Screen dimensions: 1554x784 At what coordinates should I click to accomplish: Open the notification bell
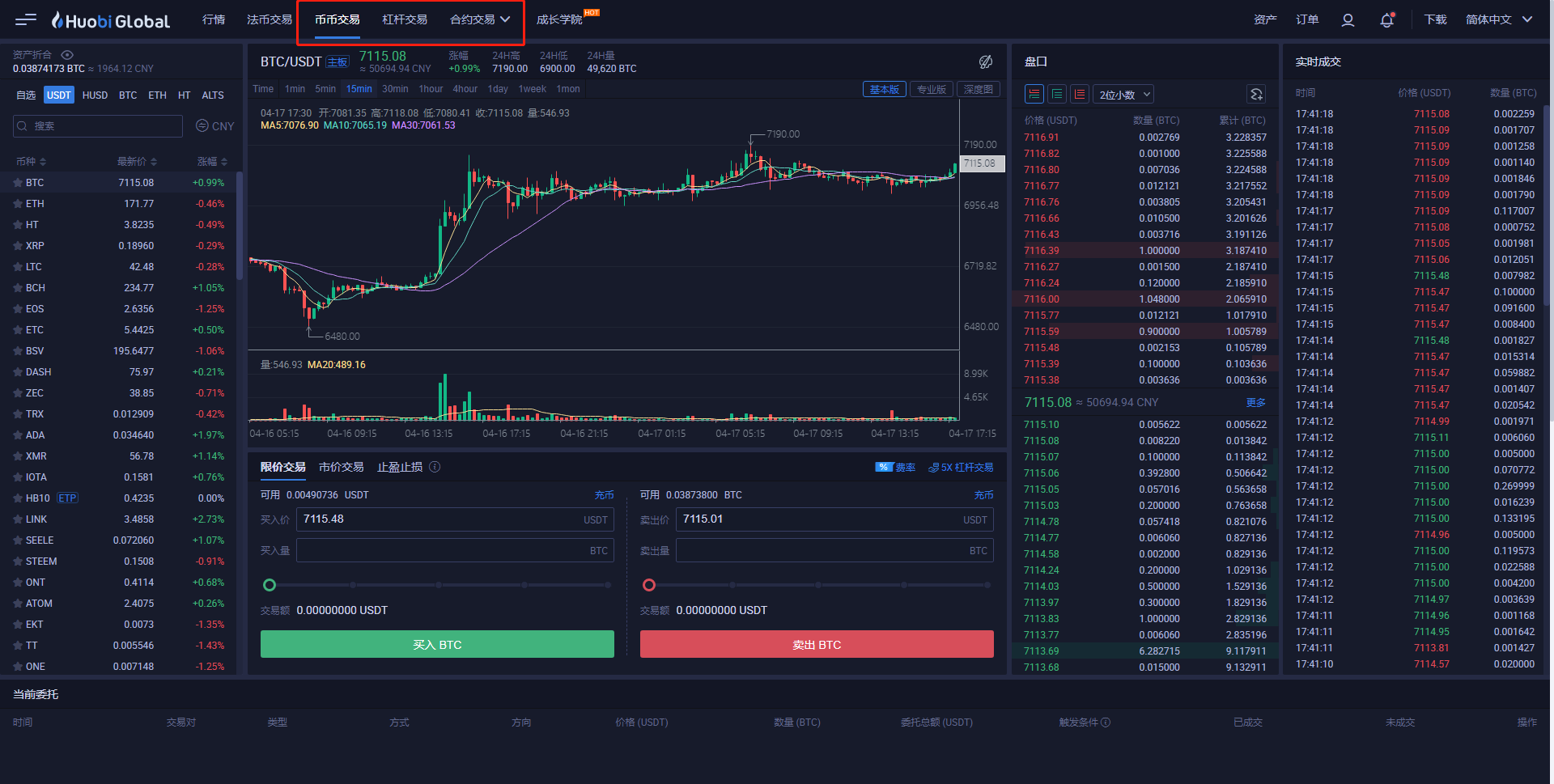point(1387,20)
